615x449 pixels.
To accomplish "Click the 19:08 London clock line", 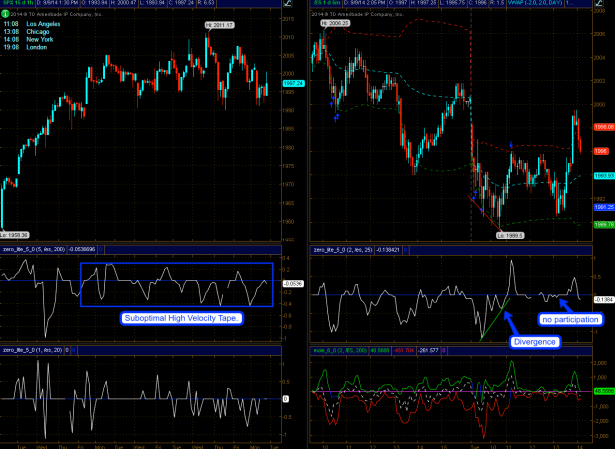I will [x=25, y=47].
